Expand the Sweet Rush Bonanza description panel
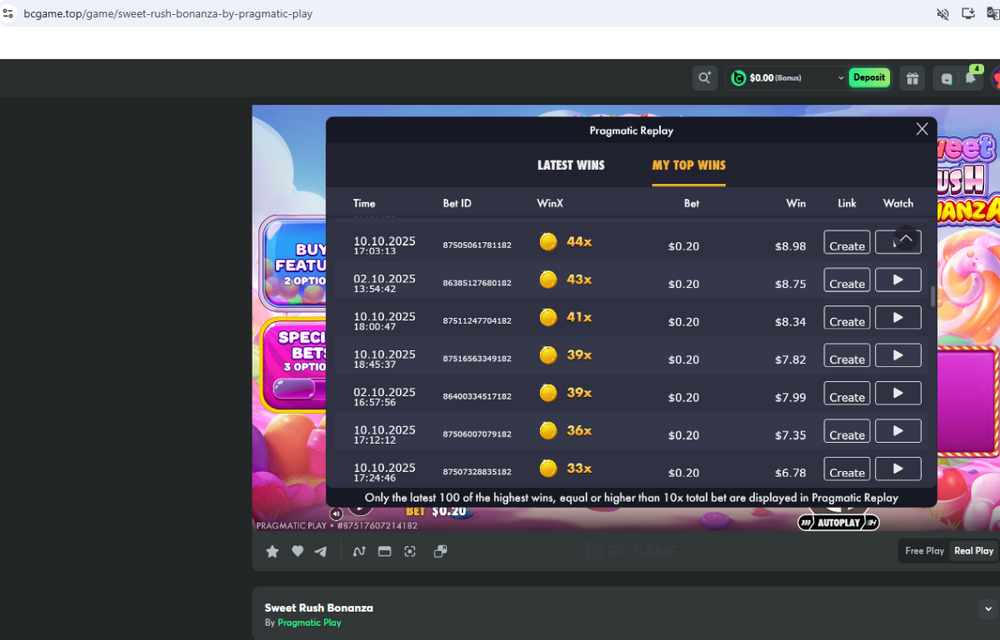The image size is (1000, 640). coord(988,607)
